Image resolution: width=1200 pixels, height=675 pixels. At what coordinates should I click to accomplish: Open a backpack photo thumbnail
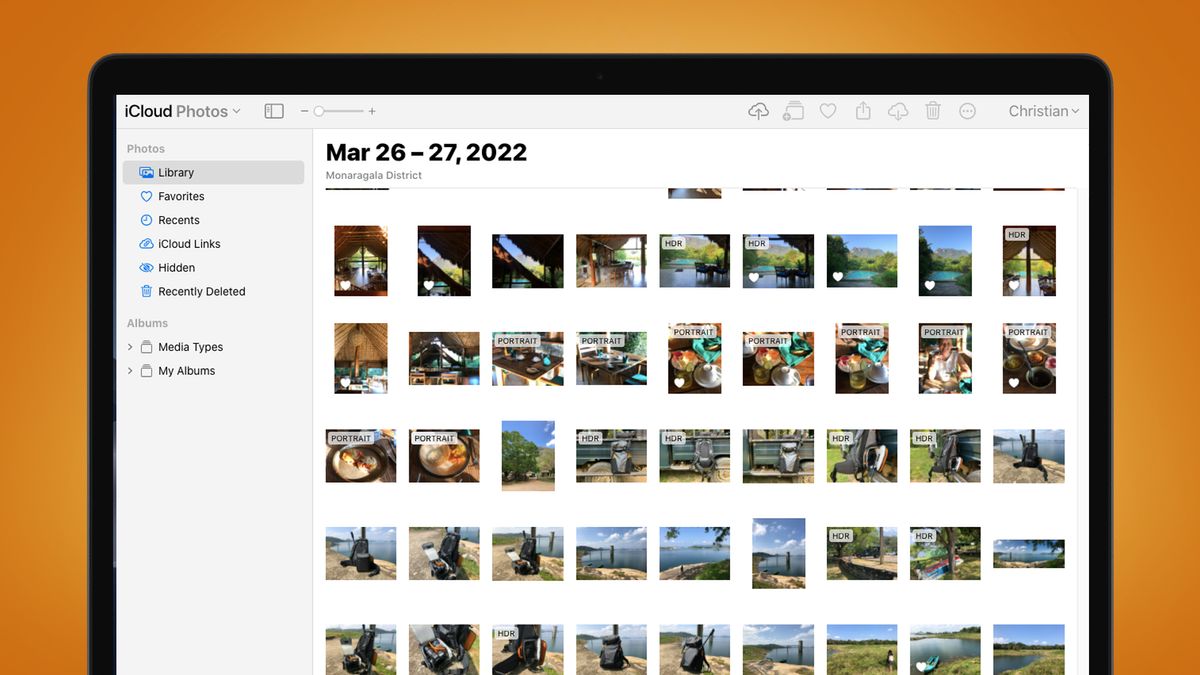pos(610,455)
